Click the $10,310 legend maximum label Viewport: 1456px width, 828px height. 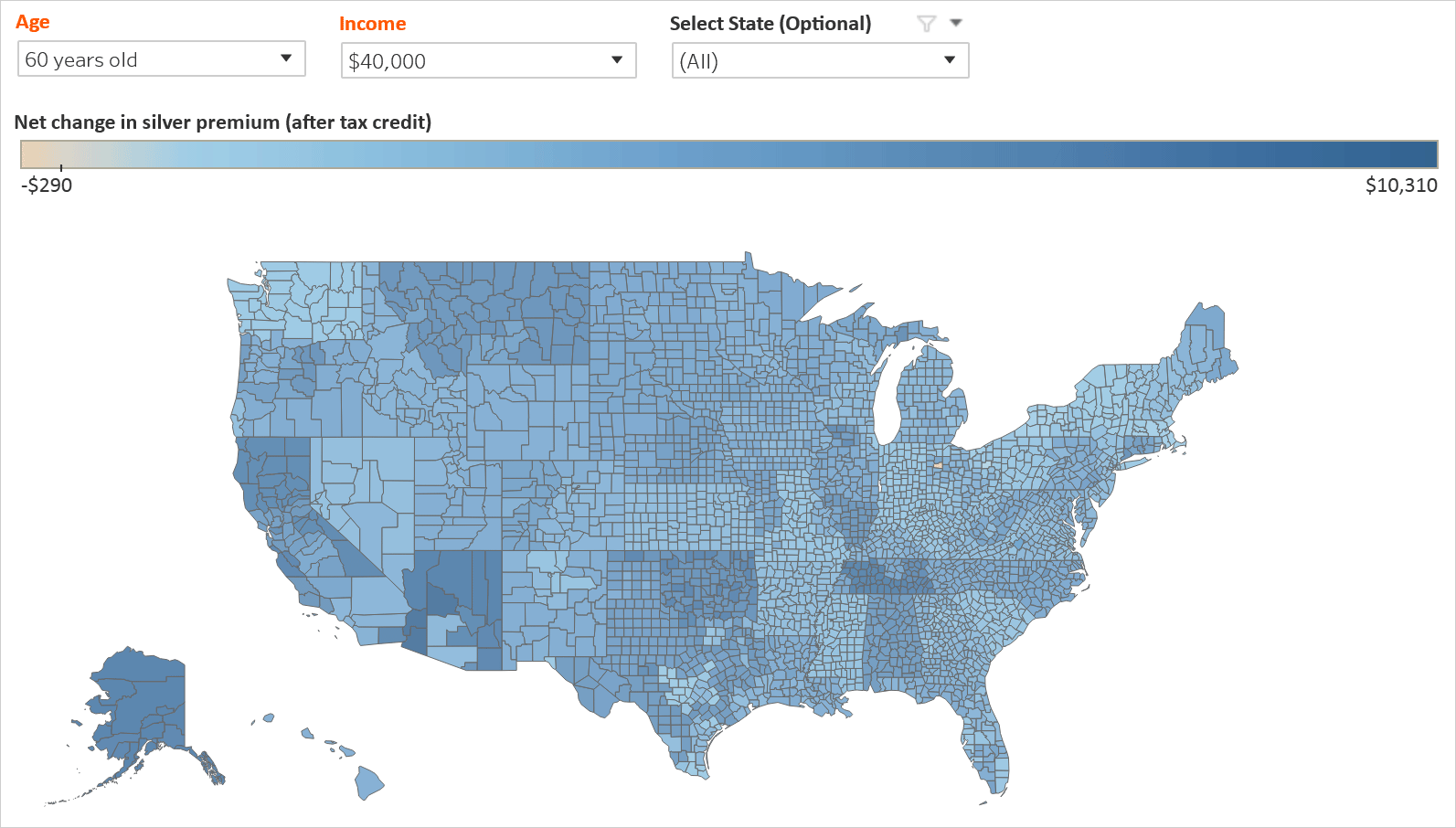coord(1400,186)
